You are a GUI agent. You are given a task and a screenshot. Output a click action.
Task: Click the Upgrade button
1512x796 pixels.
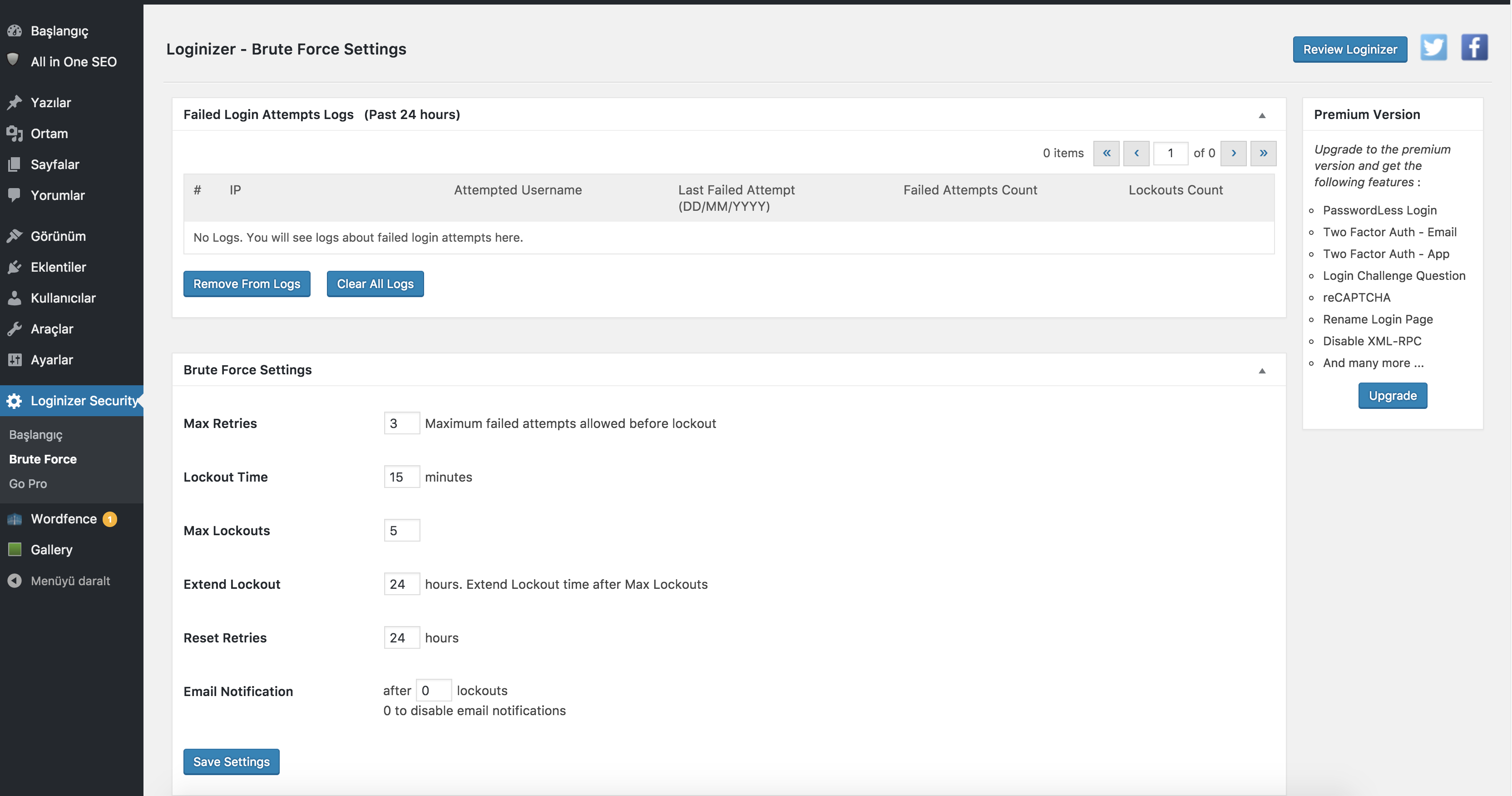(1392, 395)
